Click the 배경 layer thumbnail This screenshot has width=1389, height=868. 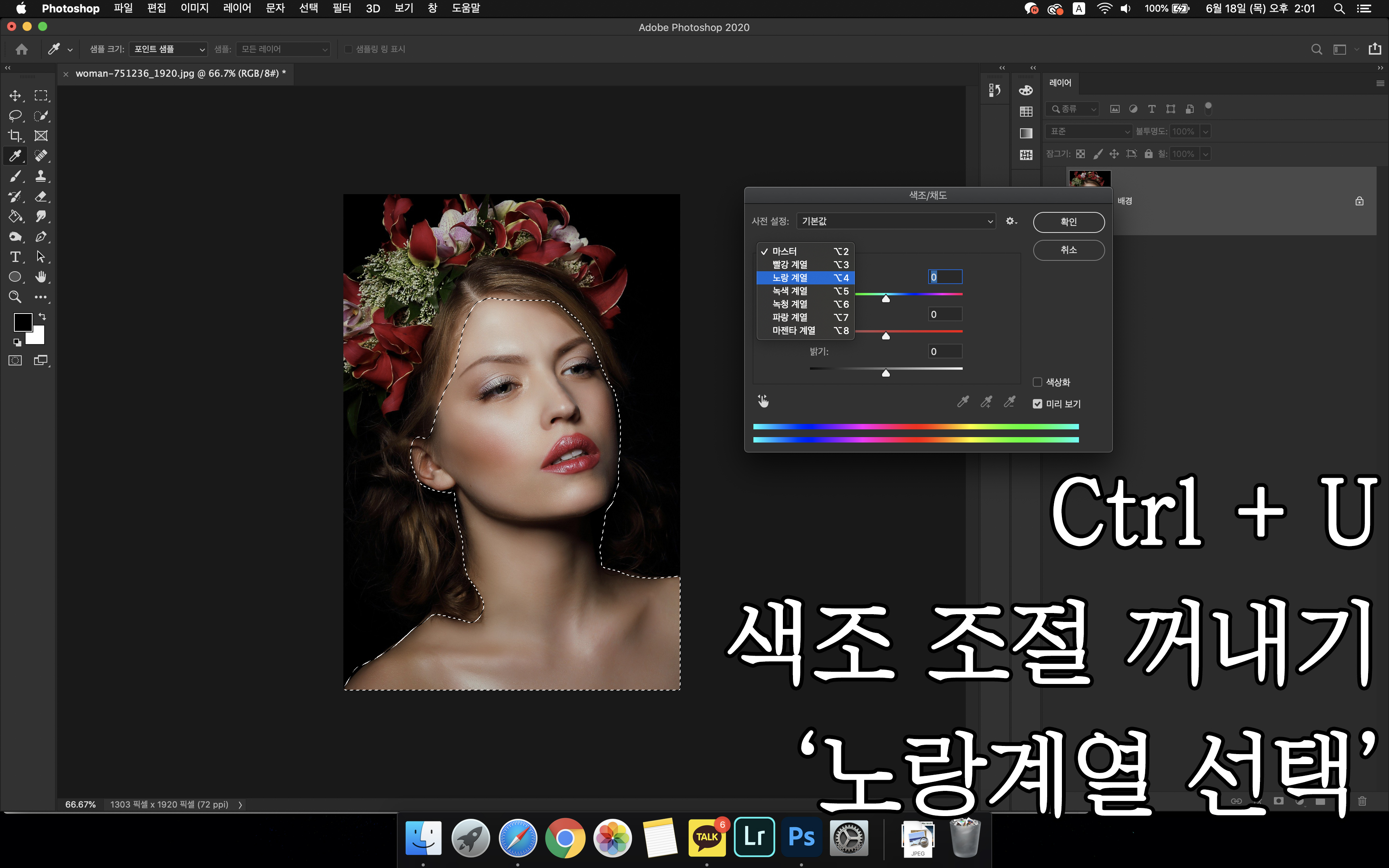click(x=1089, y=179)
